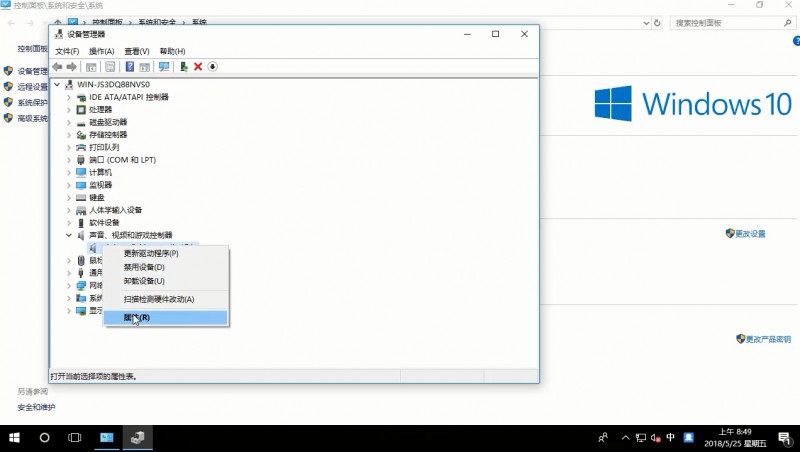Open the Control Panel address bar dropdown arrow
The image size is (800, 452).
coord(646,23)
